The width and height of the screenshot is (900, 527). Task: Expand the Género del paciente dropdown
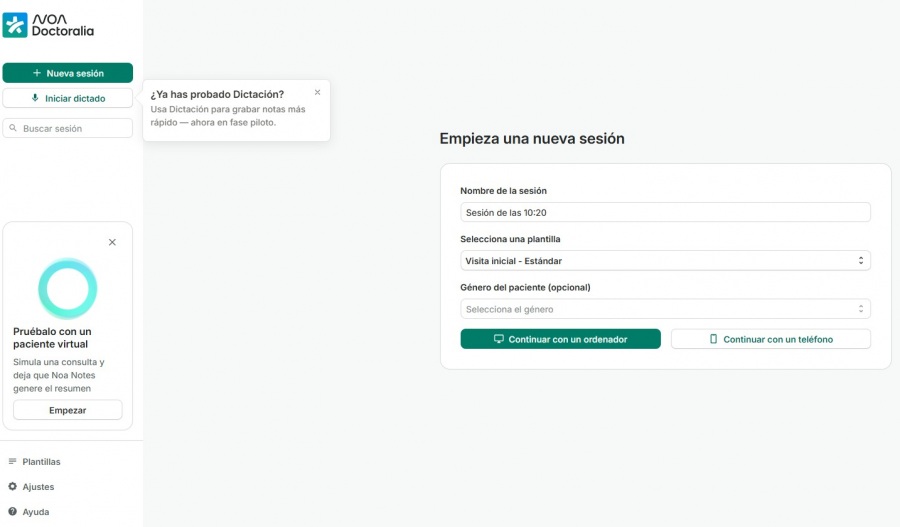click(x=665, y=309)
